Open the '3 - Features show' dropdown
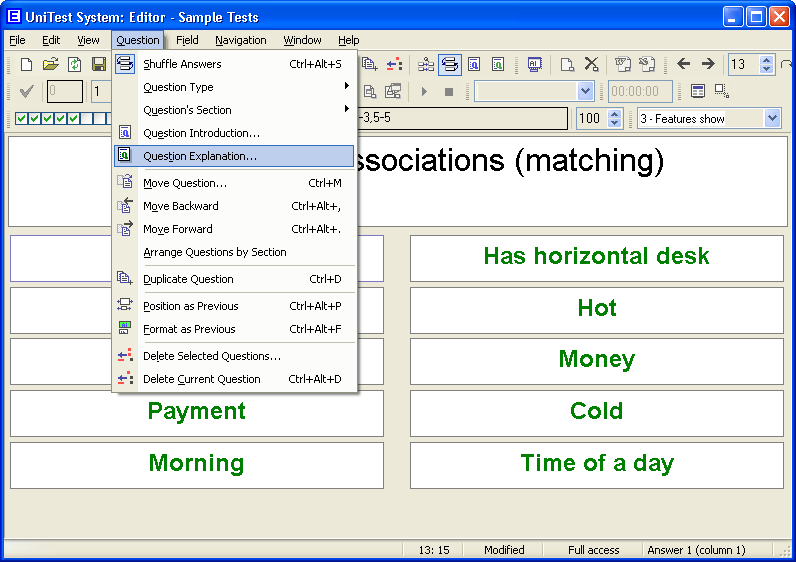The height and width of the screenshot is (562, 796). click(x=771, y=118)
